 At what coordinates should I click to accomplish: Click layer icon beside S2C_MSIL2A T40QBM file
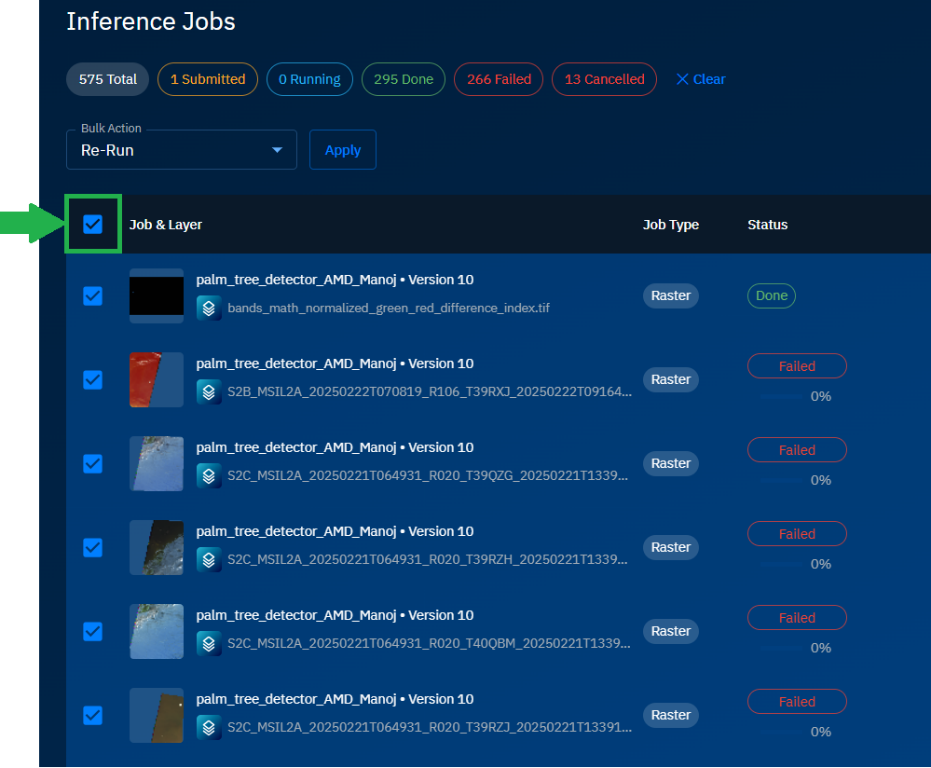[x=208, y=643]
